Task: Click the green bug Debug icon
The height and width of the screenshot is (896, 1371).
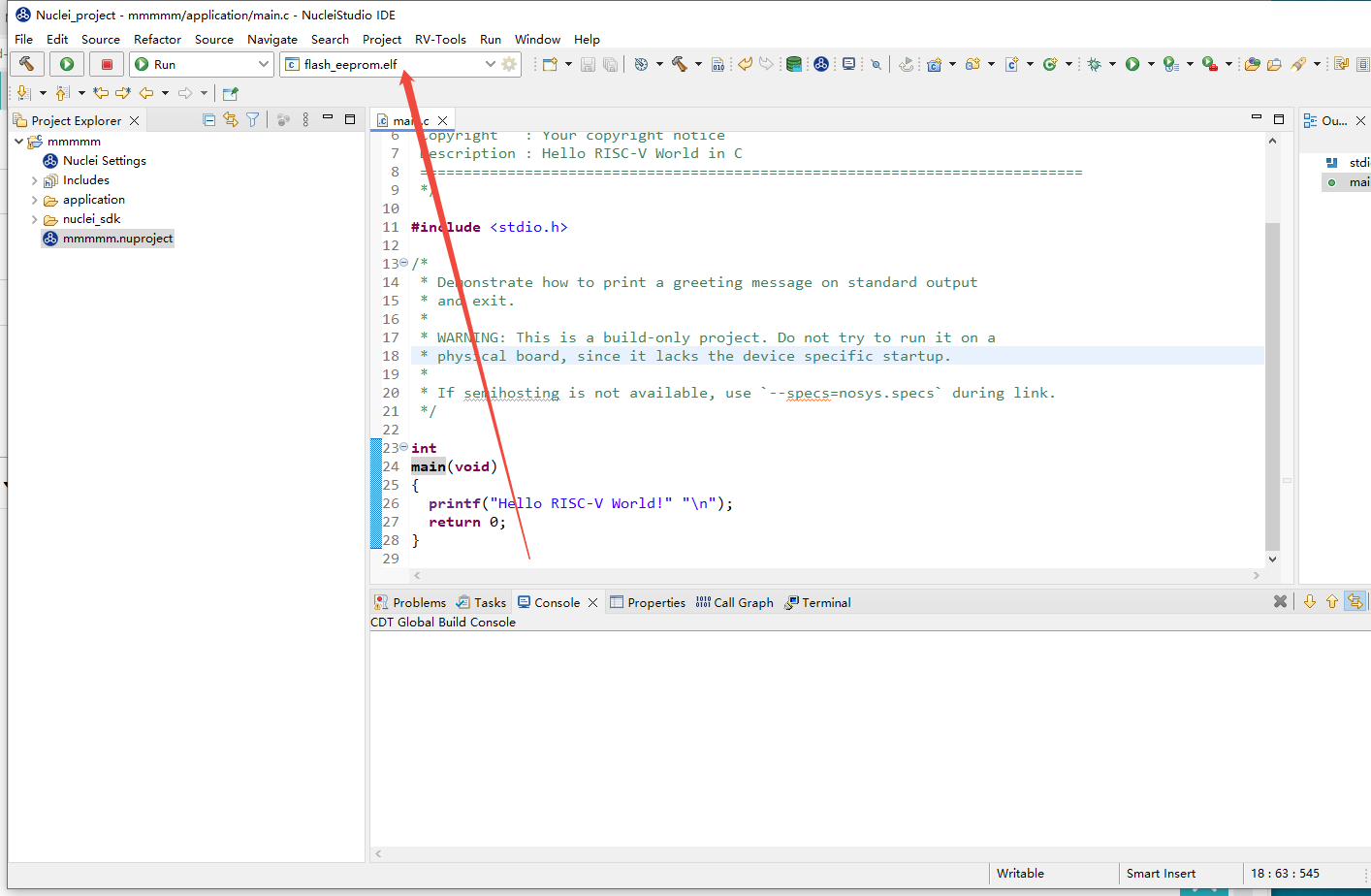Action: pyautogui.click(x=1095, y=64)
